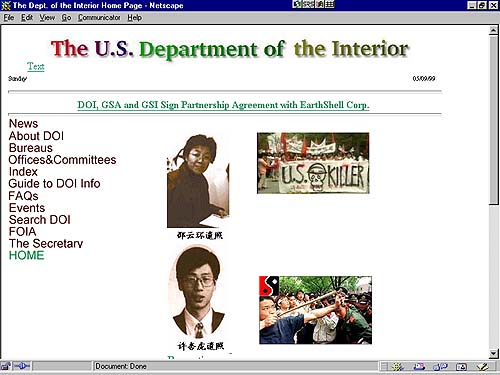Click the Text link under the page title
500x375 pixels.
click(x=36, y=66)
